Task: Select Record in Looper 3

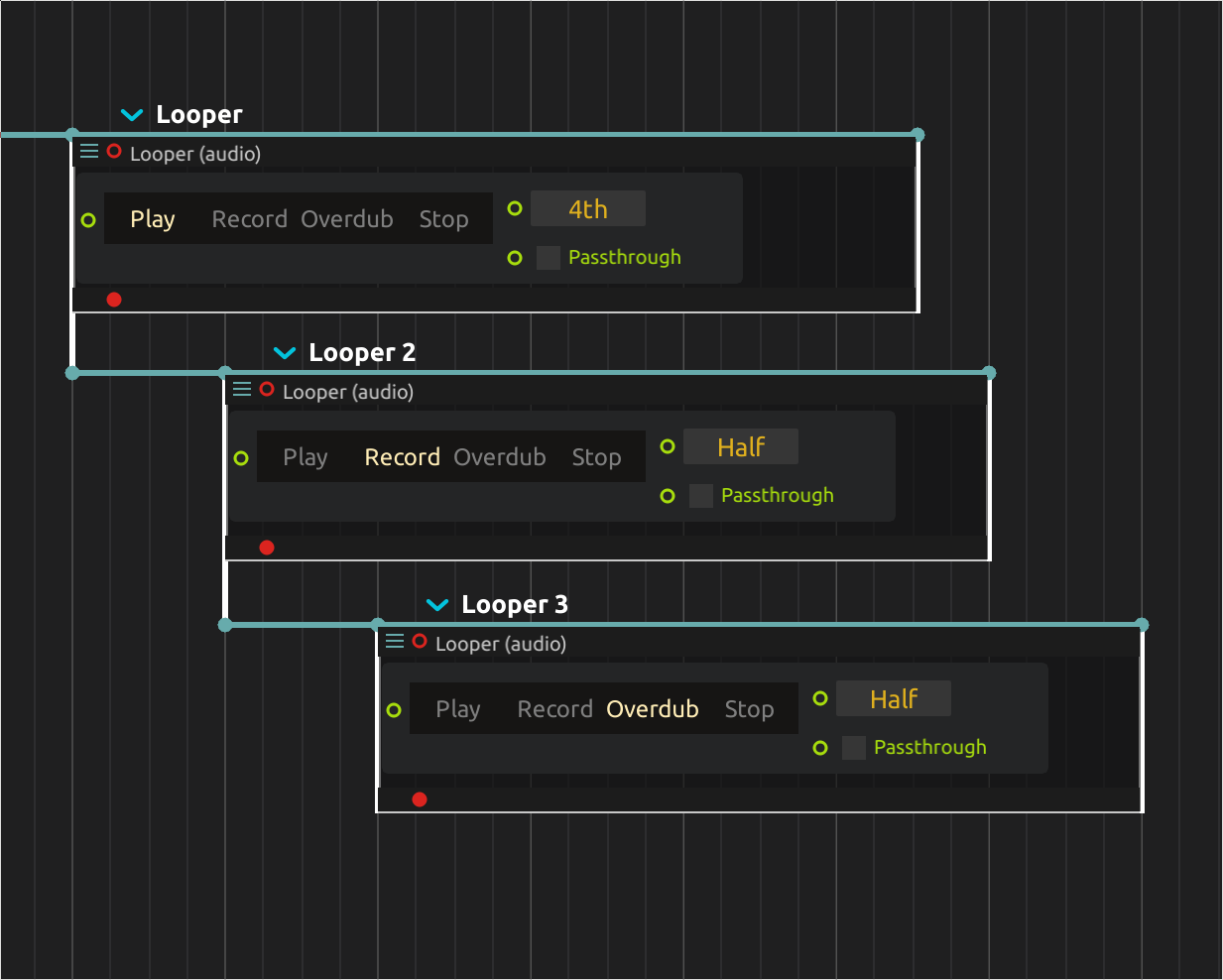Action: 555,709
